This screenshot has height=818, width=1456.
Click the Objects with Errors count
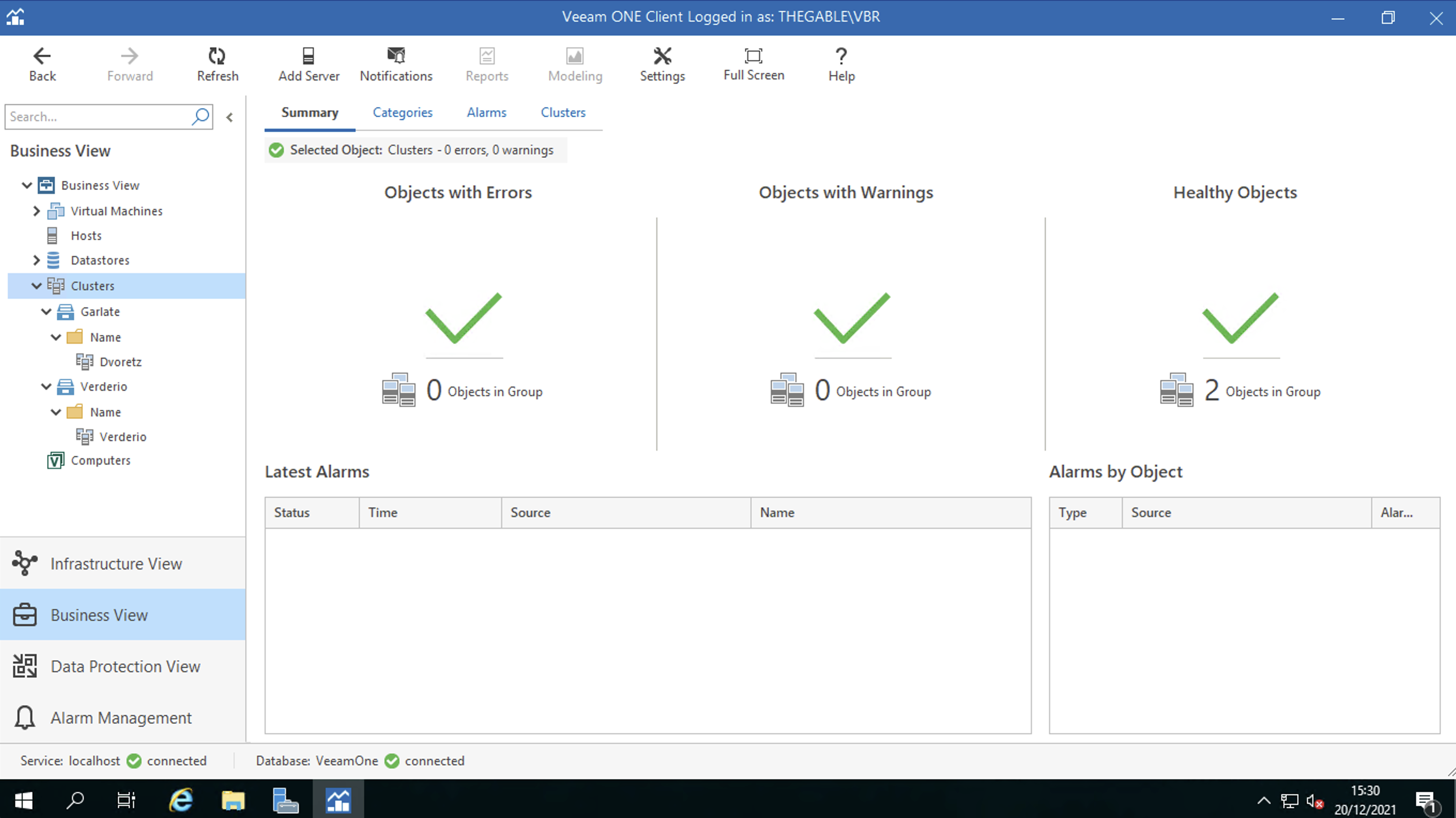click(x=434, y=390)
